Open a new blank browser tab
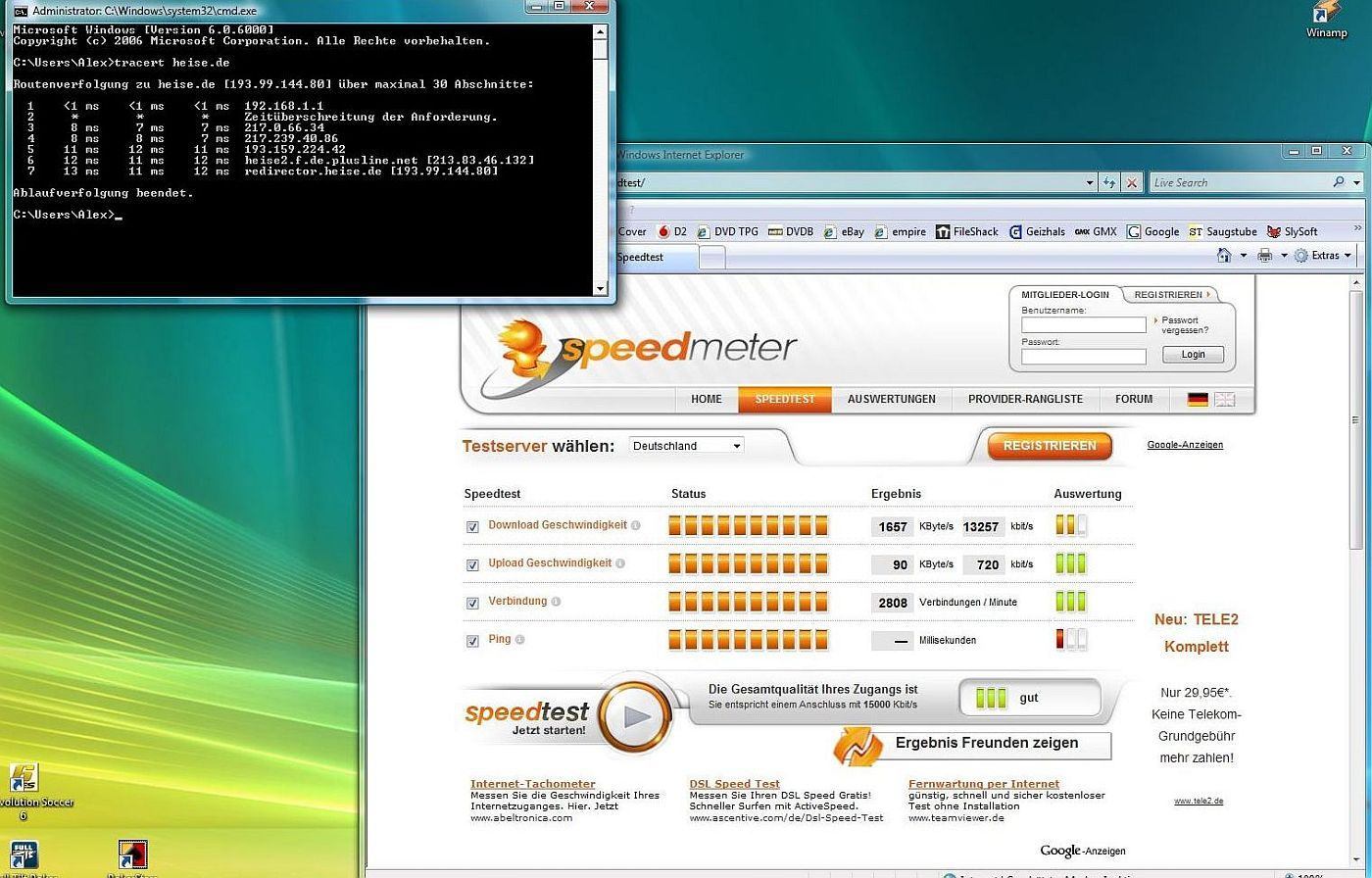The width and height of the screenshot is (1372, 878). point(712,257)
